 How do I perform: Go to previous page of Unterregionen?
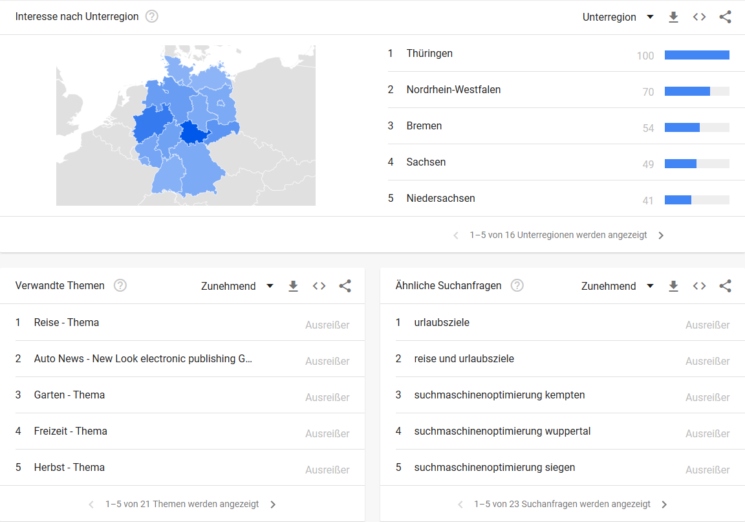click(x=456, y=235)
